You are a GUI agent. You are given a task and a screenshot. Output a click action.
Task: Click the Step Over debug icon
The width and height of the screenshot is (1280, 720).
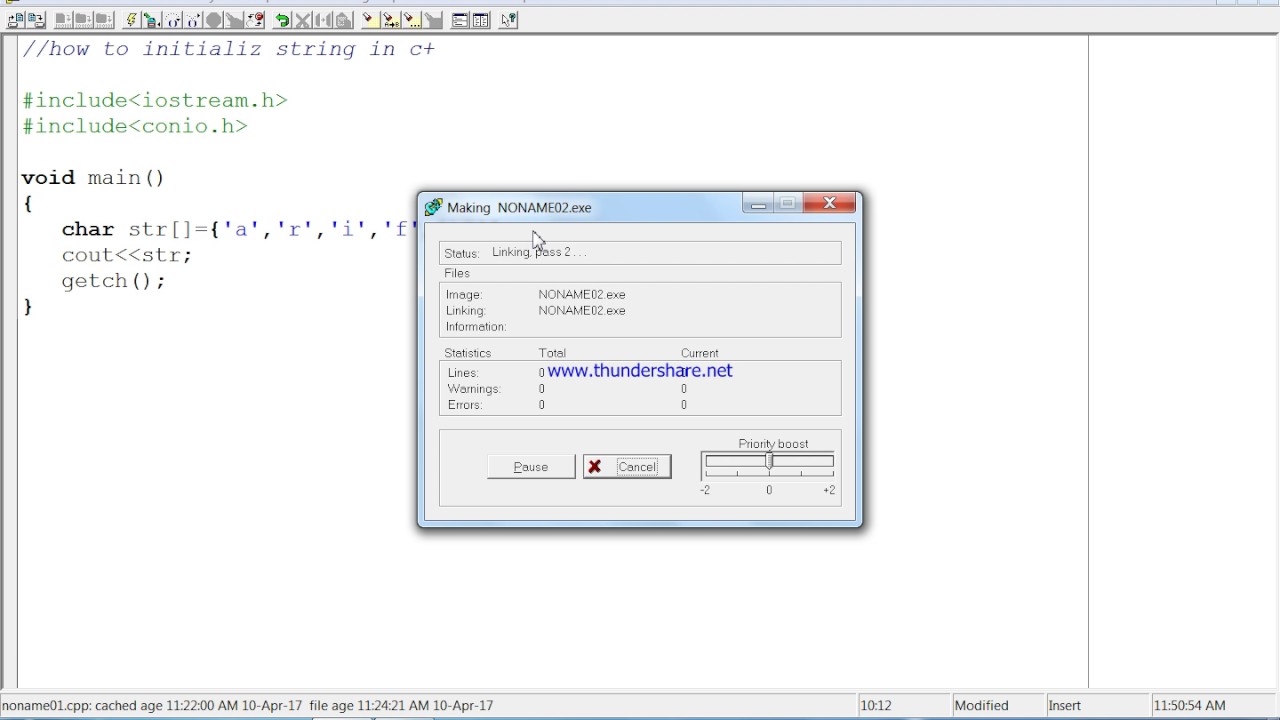click(172, 20)
